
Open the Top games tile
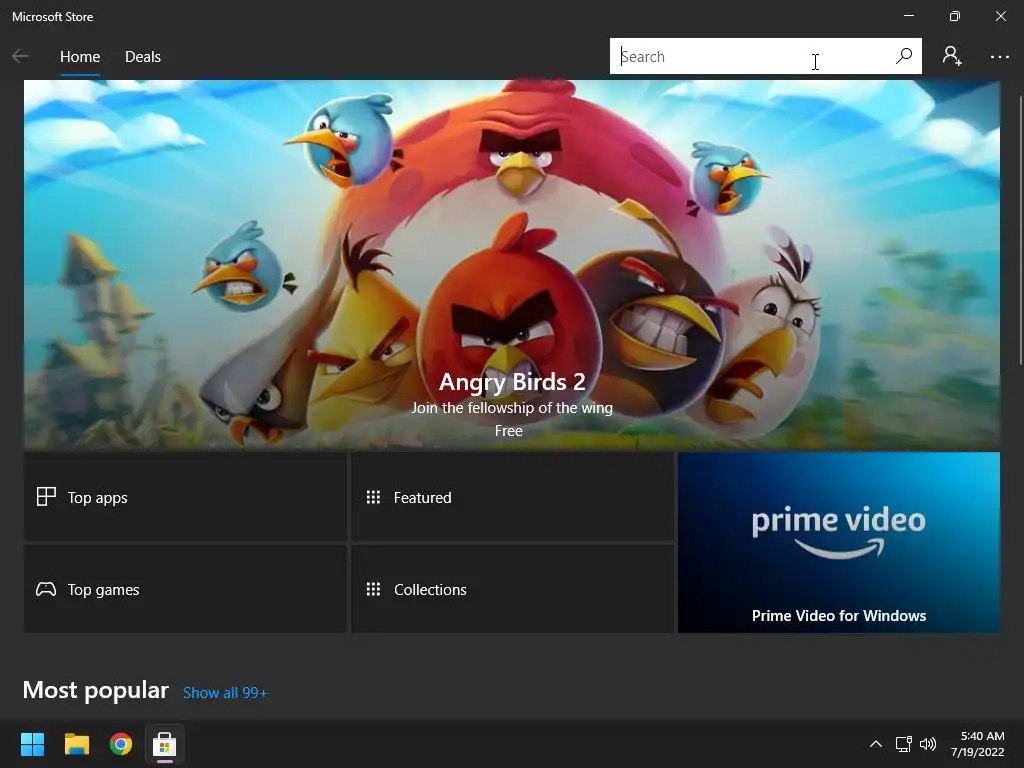pyautogui.click(x=185, y=589)
